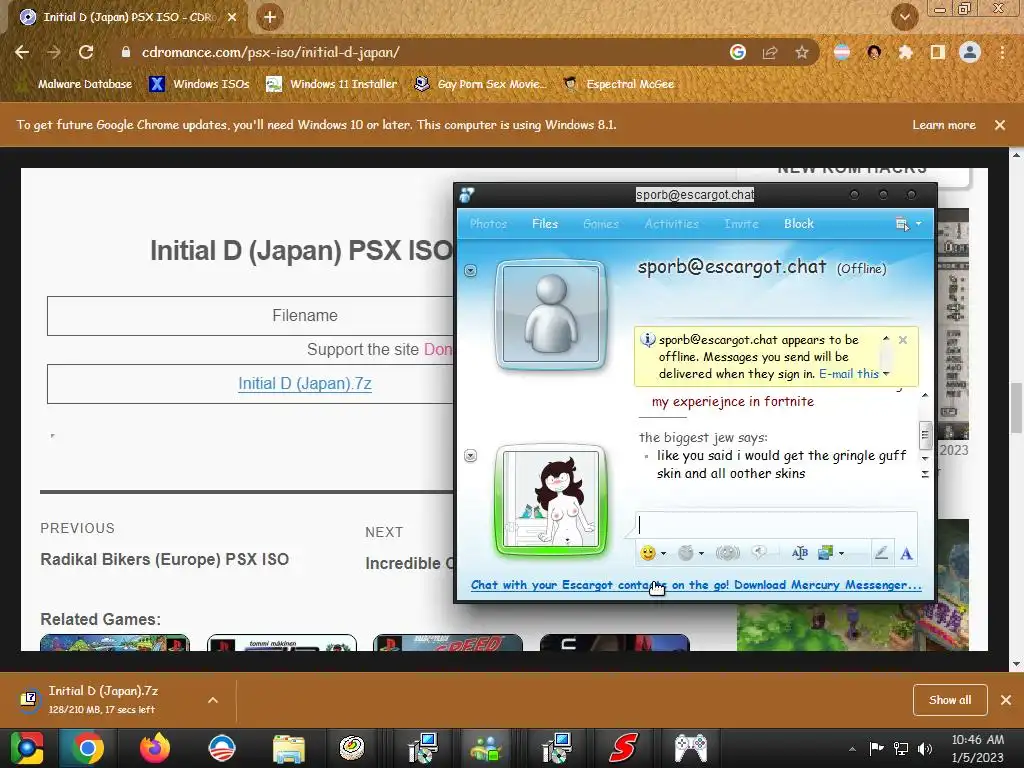Open the Chrome extensions puzzle icon

click(x=905, y=52)
